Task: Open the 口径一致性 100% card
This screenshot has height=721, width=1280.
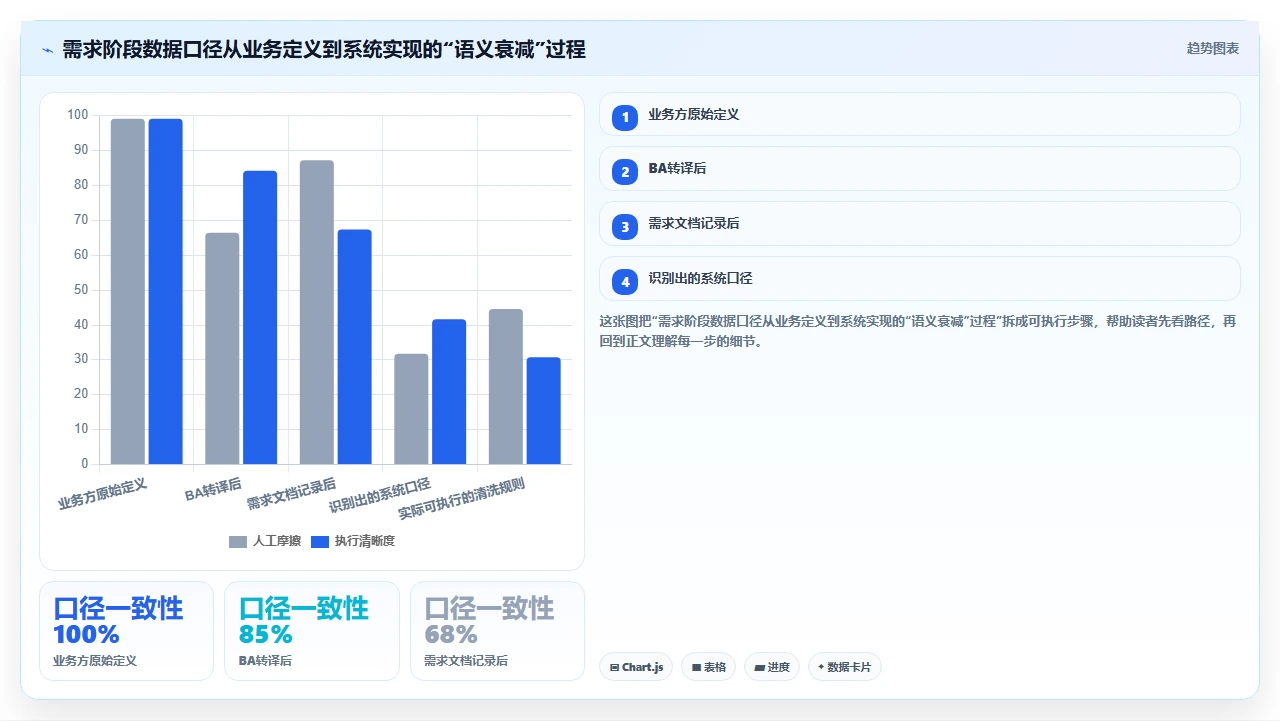Action: click(x=126, y=631)
